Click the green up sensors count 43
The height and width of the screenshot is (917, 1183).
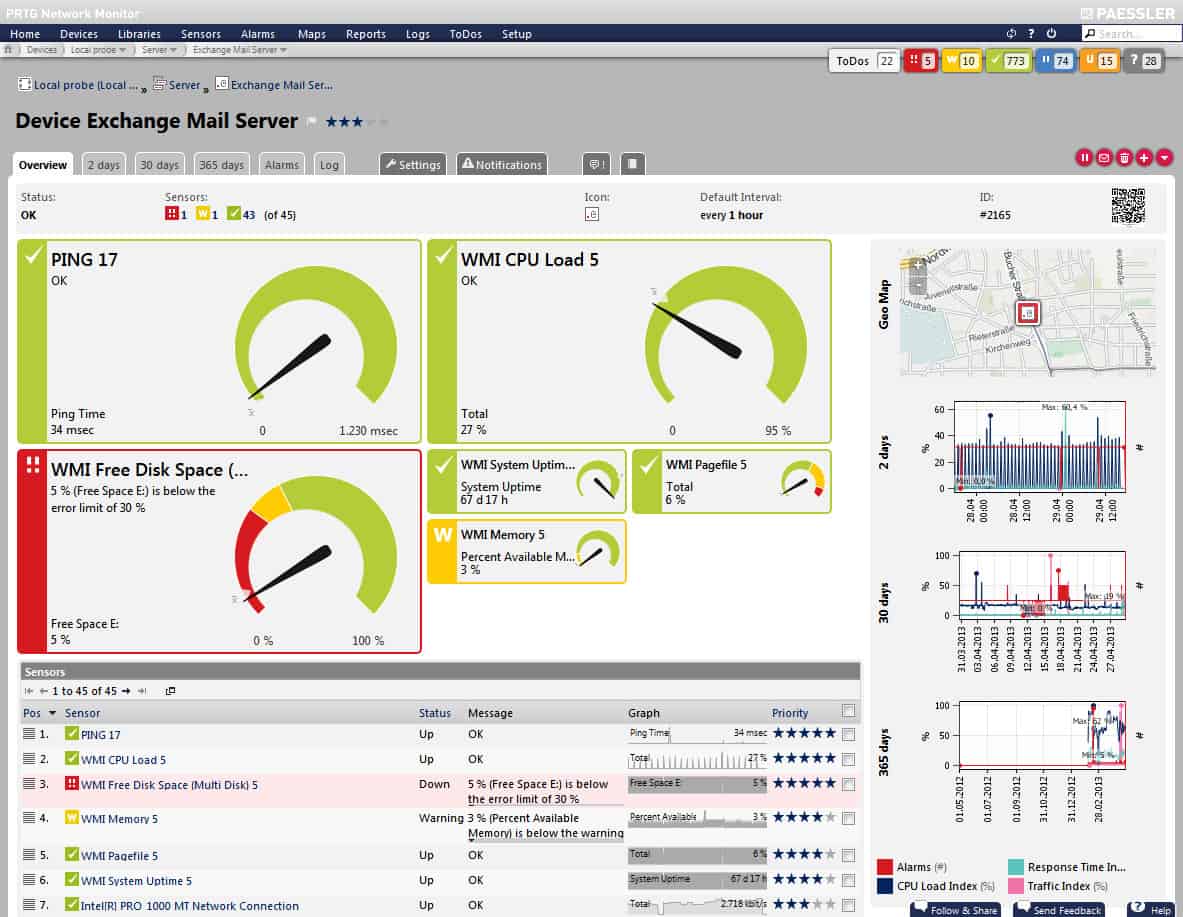pyautogui.click(x=241, y=214)
